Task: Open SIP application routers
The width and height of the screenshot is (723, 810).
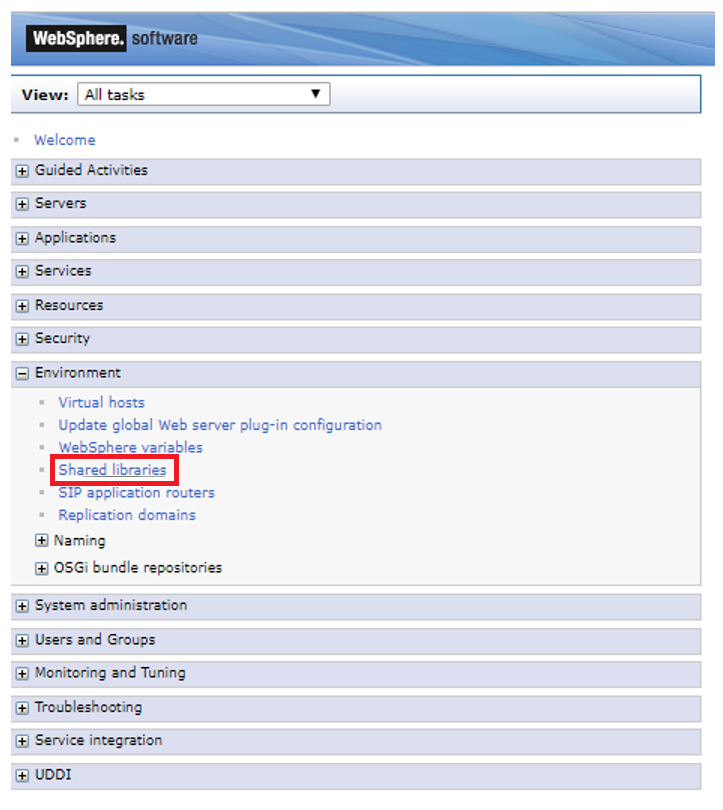Action: pyautogui.click(x=136, y=492)
